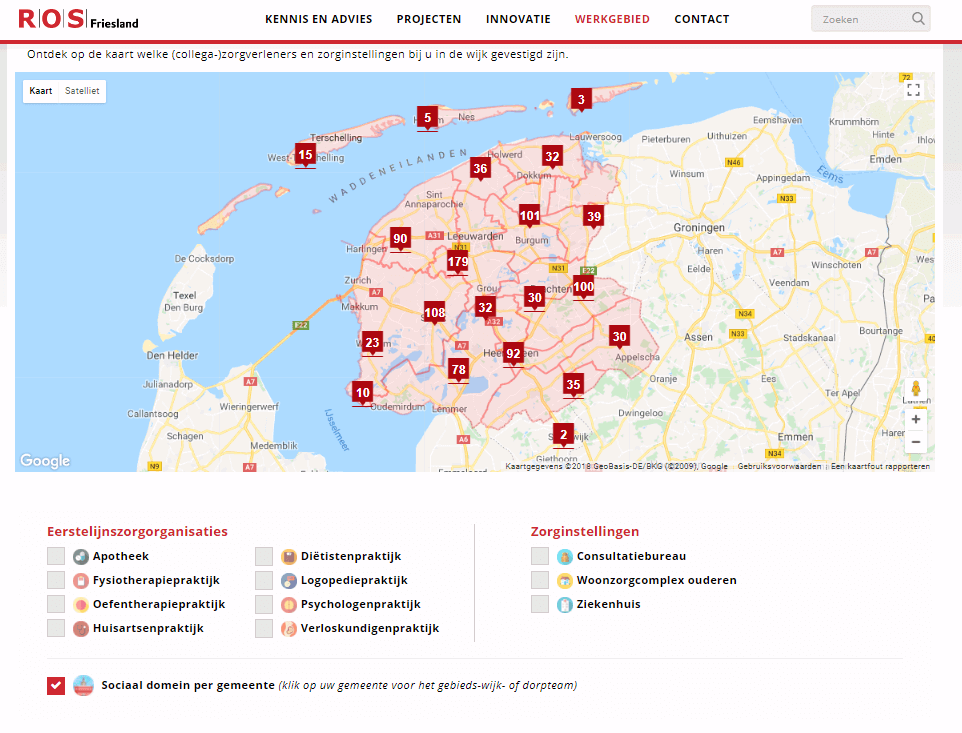962x733 pixels.
Task: Open the Kennis en Advies menu
Action: [x=318, y=19]
